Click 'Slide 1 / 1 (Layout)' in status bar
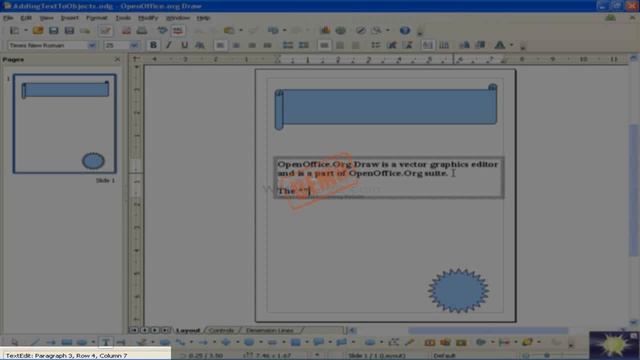Viewport: 640px width, 360px height. point(376,356)
